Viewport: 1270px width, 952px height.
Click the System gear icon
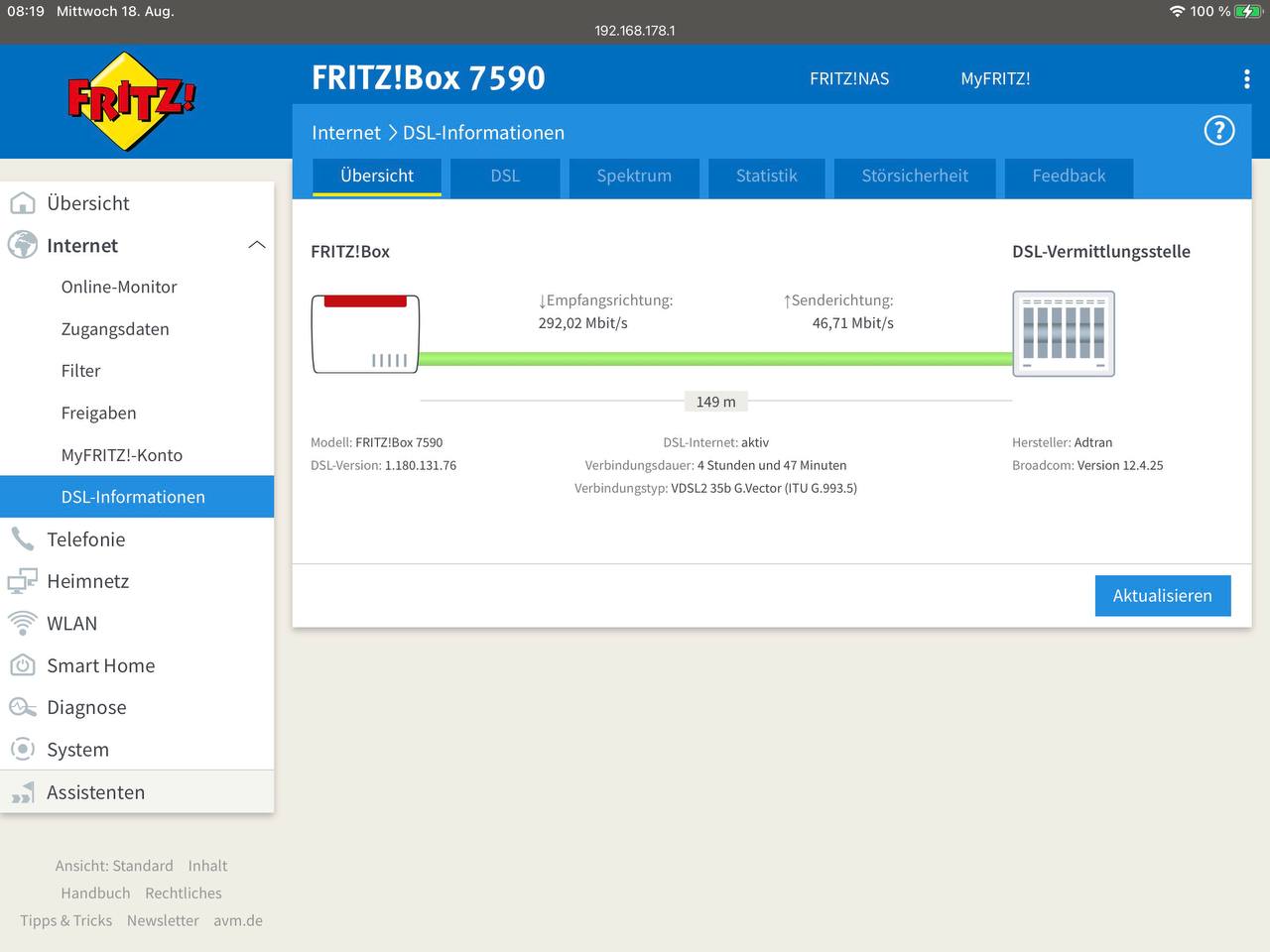[x=22, y=750]
